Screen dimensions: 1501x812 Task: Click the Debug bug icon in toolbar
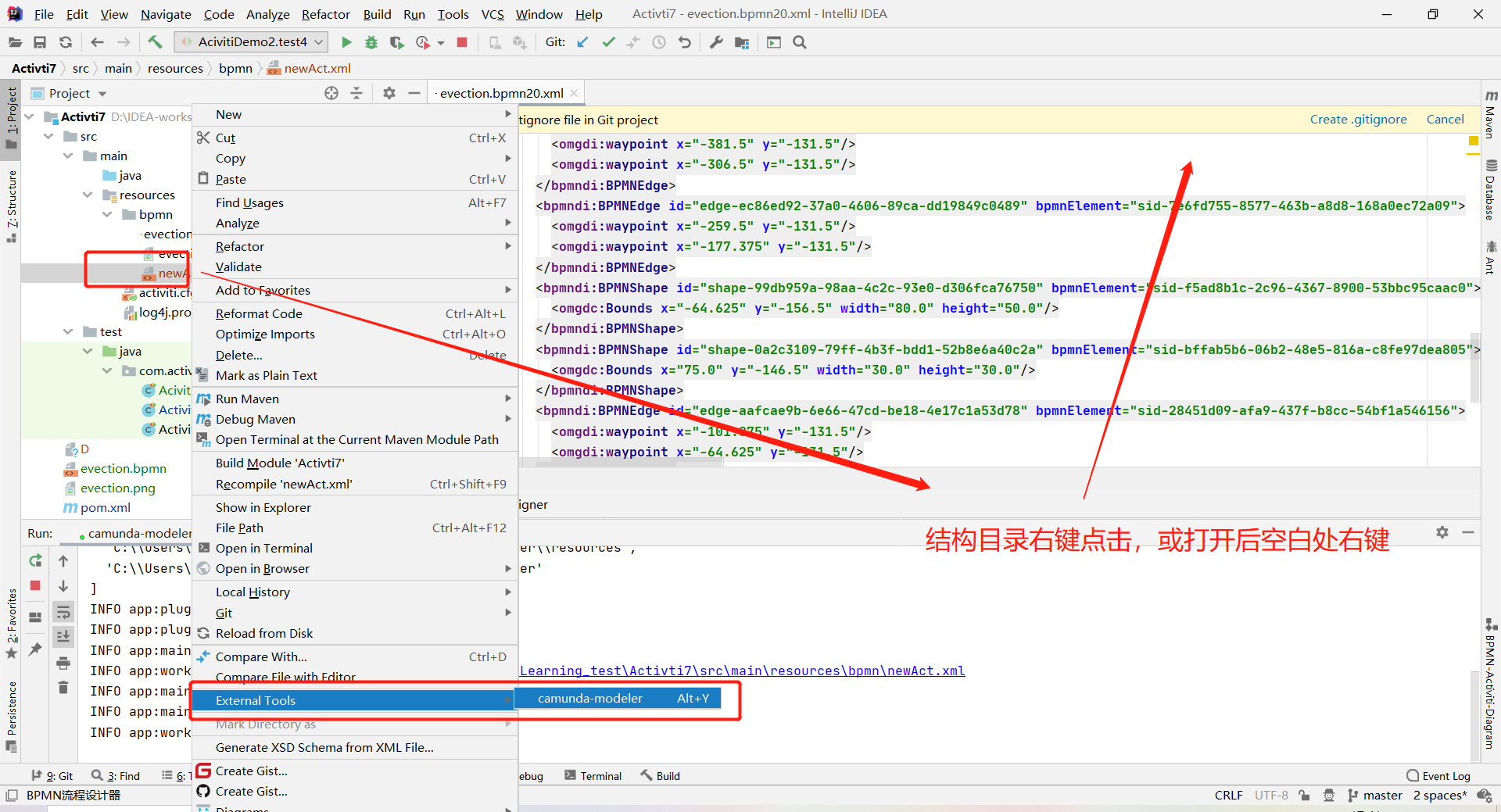click(371, 42)
